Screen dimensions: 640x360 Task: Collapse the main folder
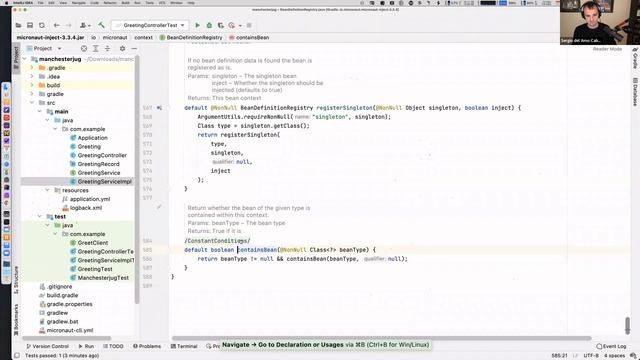[x=40, y=111]
